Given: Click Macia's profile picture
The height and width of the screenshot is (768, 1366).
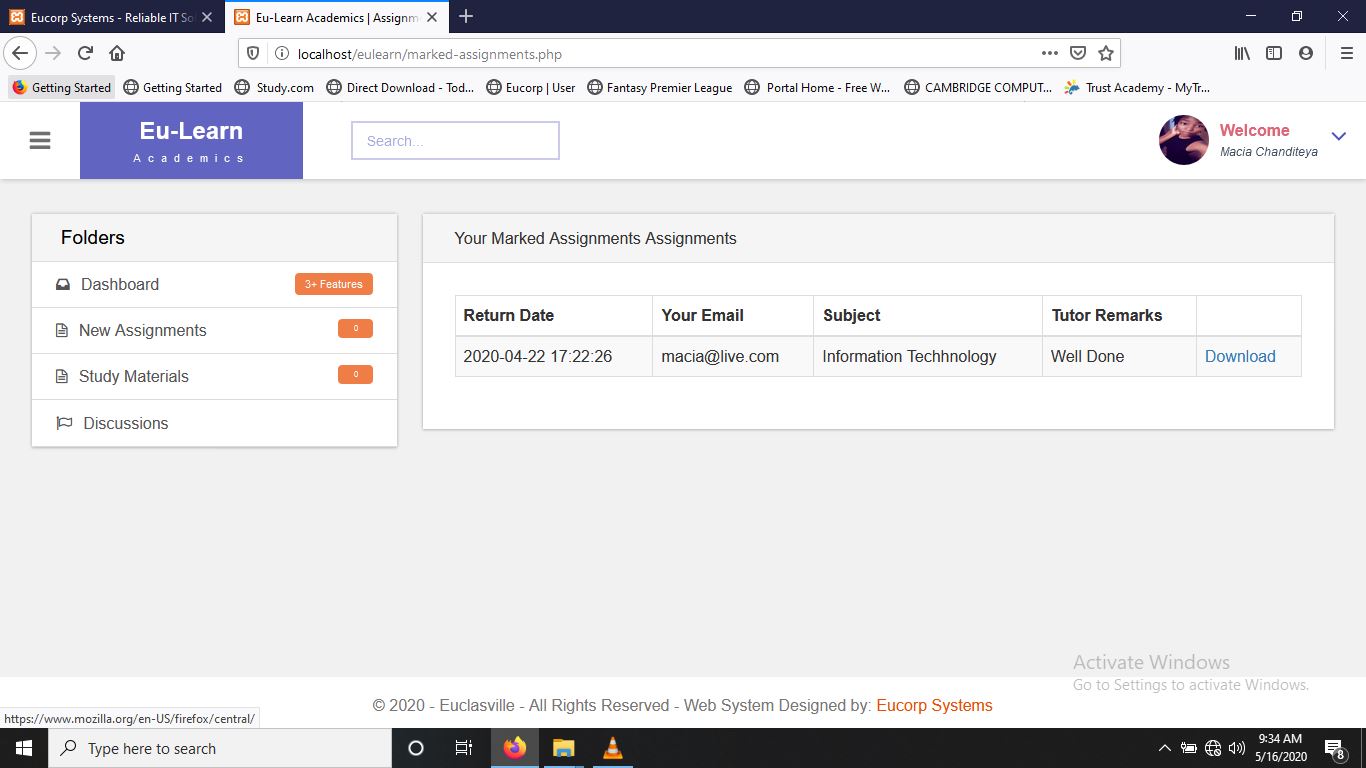Looking at the screenshot, I should [1183, 140].
